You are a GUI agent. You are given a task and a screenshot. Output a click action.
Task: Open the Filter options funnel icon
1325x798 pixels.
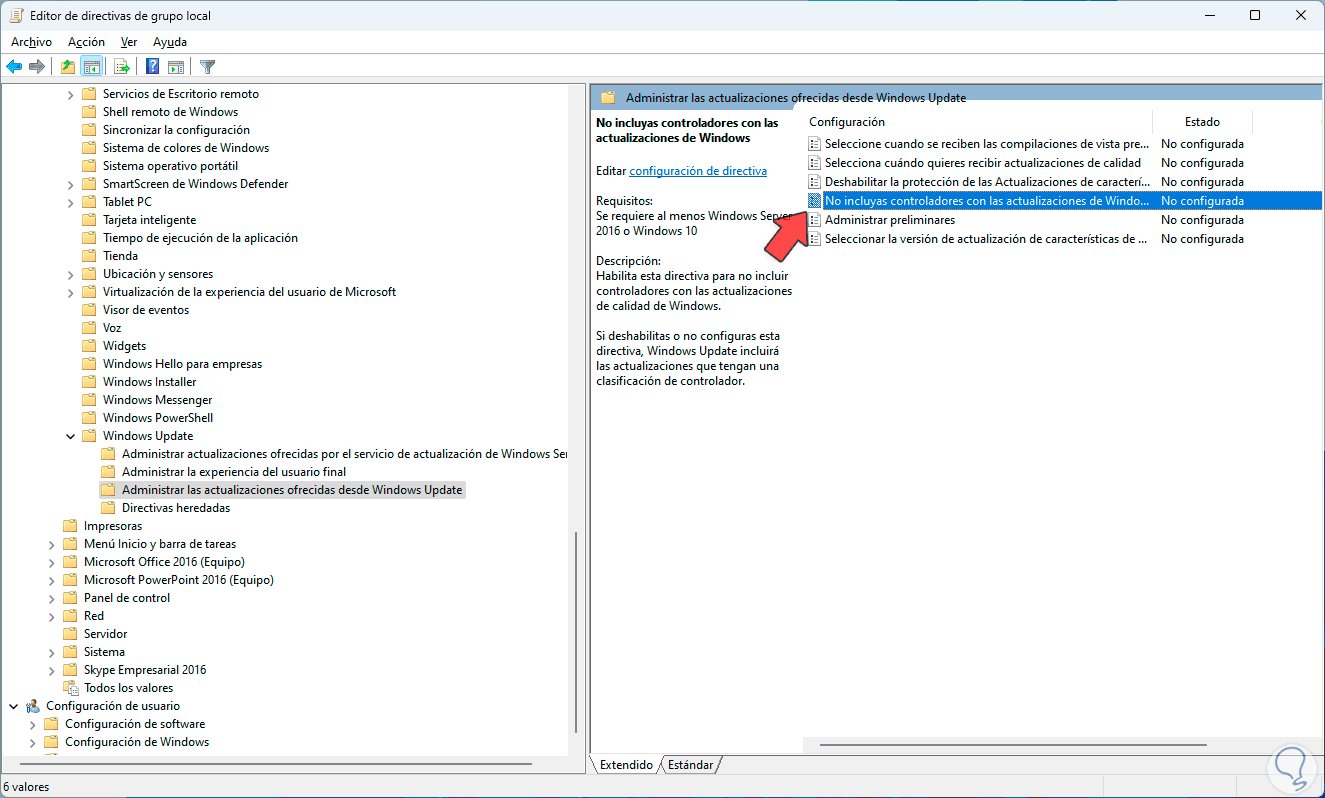click(x=207, y=67)
